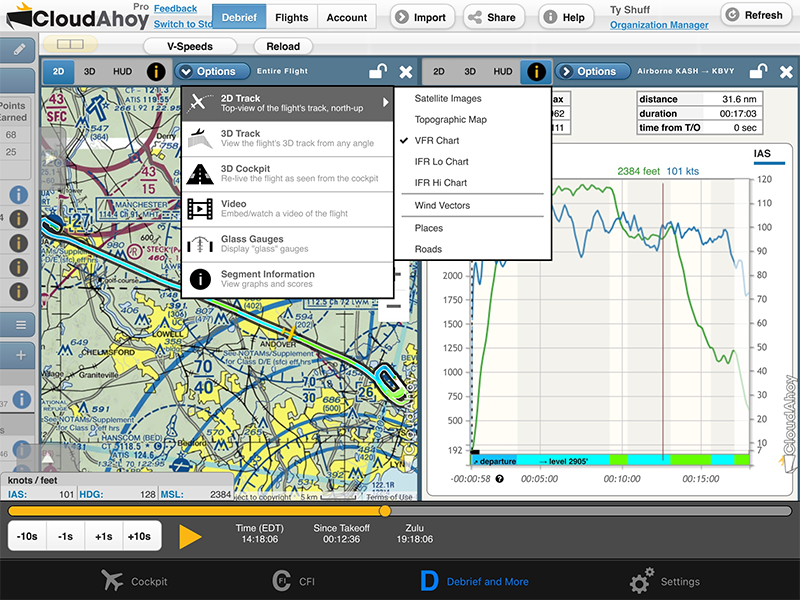Image resolution: width=800 pixels, height=600 pixels.
Task: Close the Airborne KASH to KBVY pane
Action: pyautogui.click(x=786, y=72)
